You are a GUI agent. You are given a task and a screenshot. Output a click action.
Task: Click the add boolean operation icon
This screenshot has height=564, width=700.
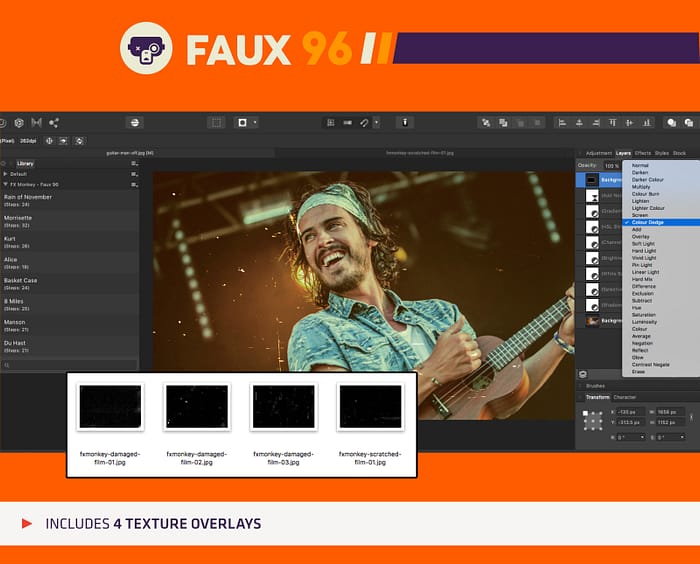(671, 123)
